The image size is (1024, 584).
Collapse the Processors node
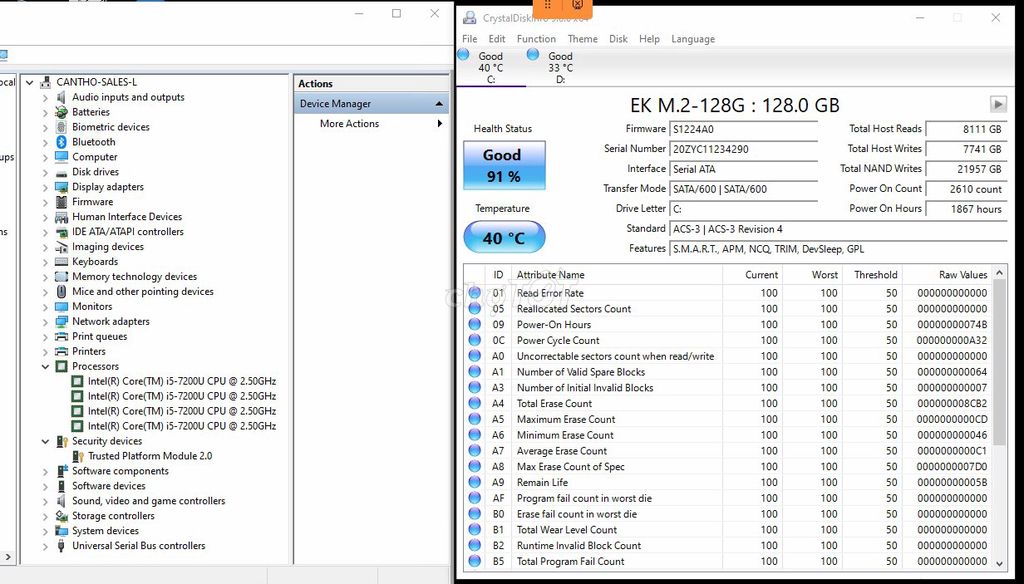pyautogui.click(x=45, y=366)
